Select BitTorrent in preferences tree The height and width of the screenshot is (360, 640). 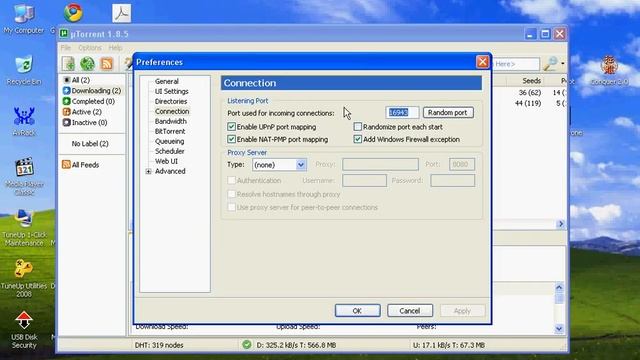[x=170, y=131]
